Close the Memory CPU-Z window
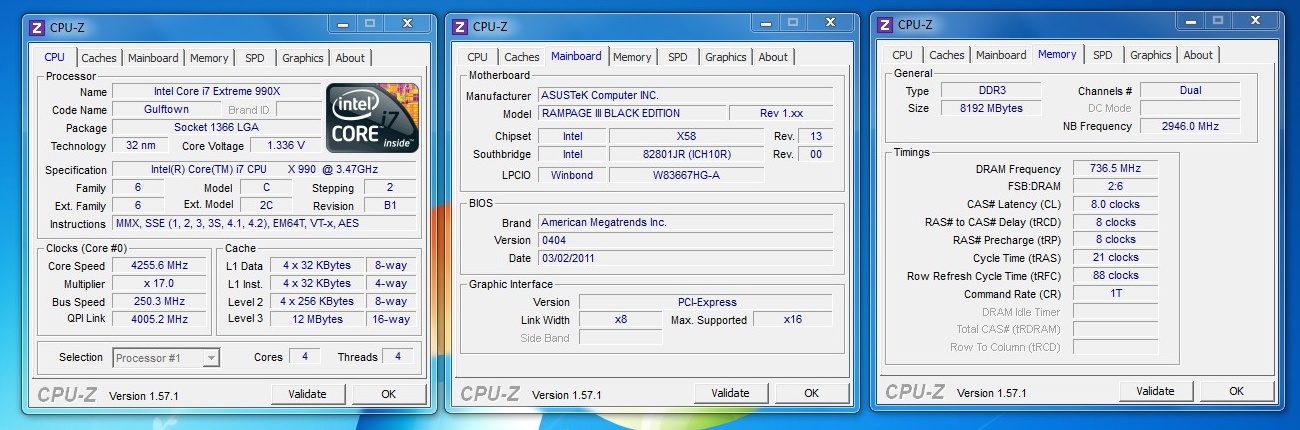Viewport: 1300px width, 430px height. pyautogui.click(x=1256, y=21)
